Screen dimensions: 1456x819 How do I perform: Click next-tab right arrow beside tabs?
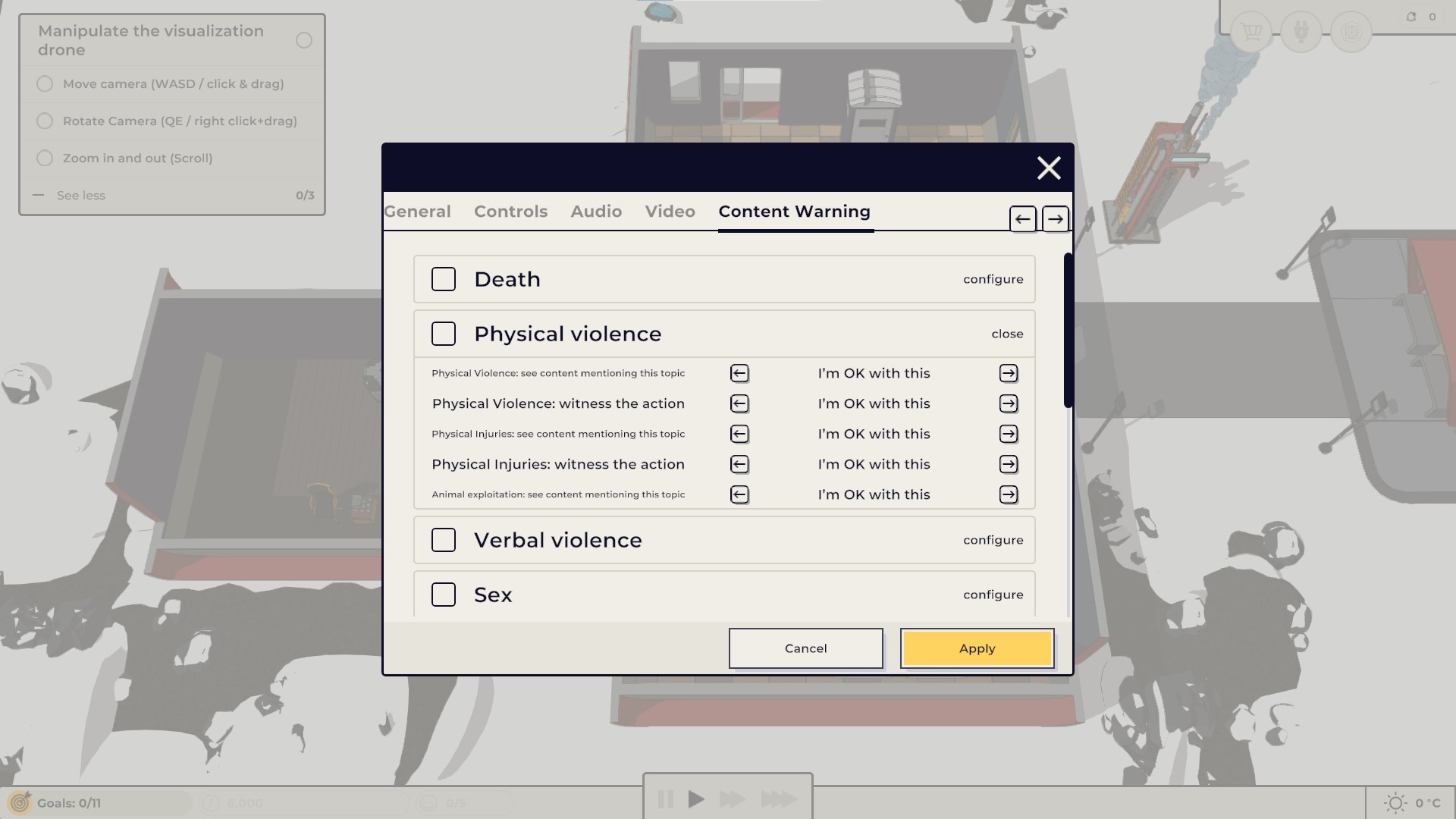pyautogui.click(x=1055, y=219)
